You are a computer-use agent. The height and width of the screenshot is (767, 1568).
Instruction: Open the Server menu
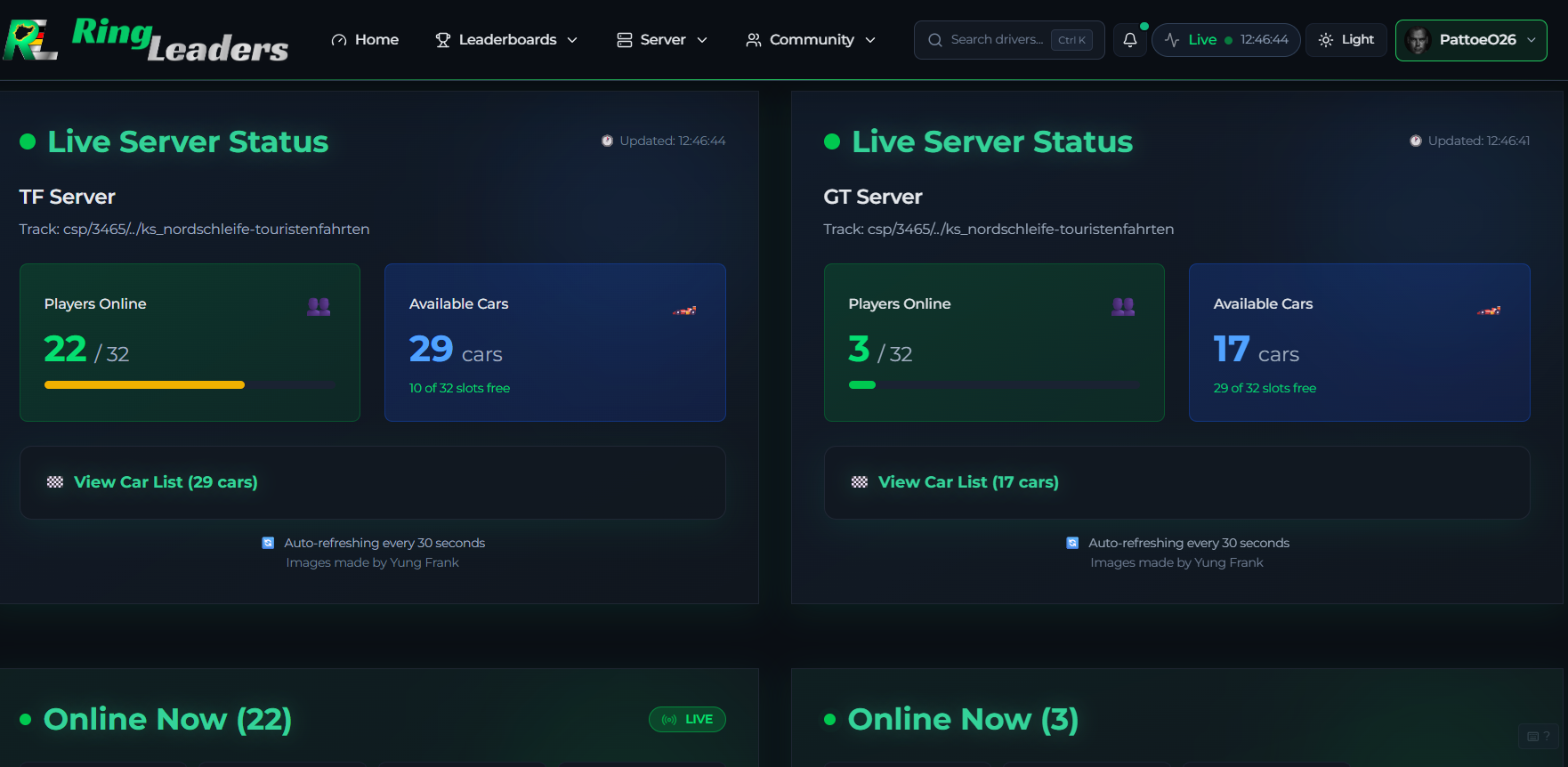pyautogui.click(x=662, y=40)
